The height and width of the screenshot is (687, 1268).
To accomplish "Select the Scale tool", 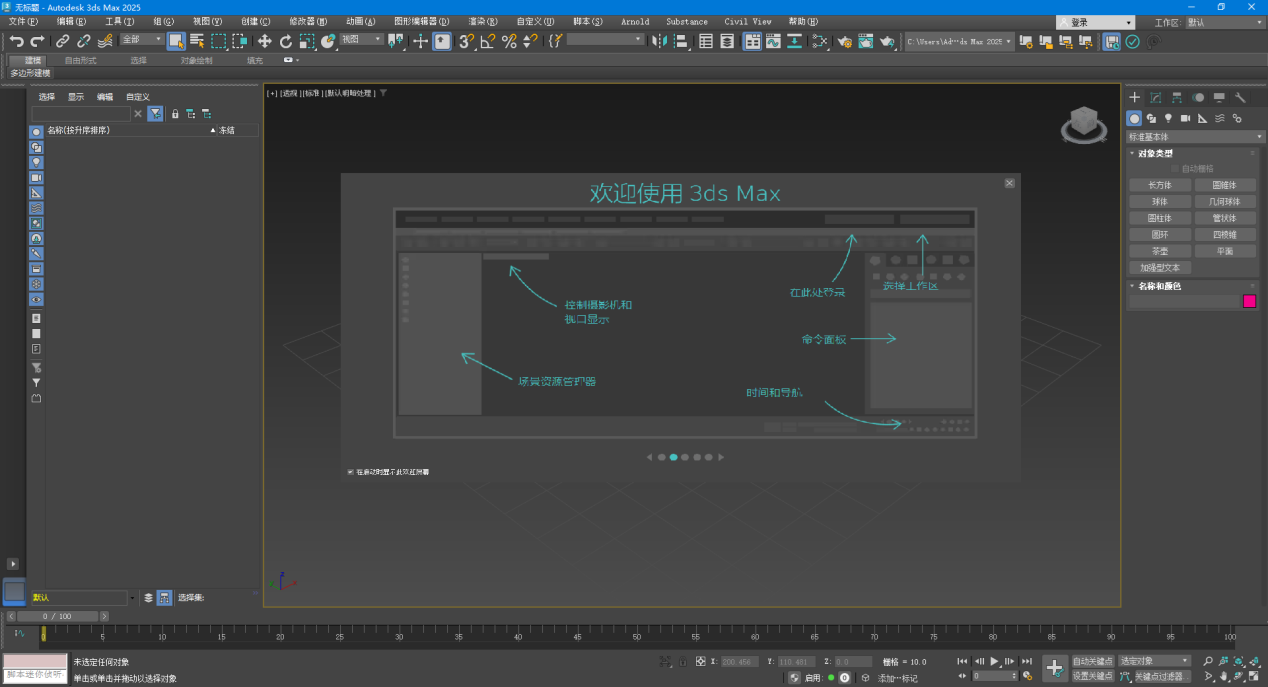I will click(306, 41).
